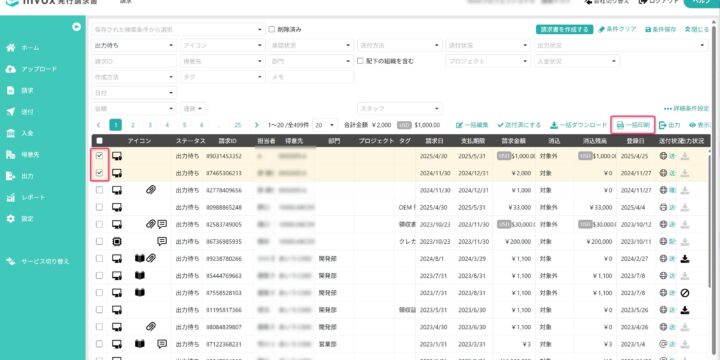Toggle the select-all checkbox in table header
The image size is (720, 360).
tap(100, 141)
